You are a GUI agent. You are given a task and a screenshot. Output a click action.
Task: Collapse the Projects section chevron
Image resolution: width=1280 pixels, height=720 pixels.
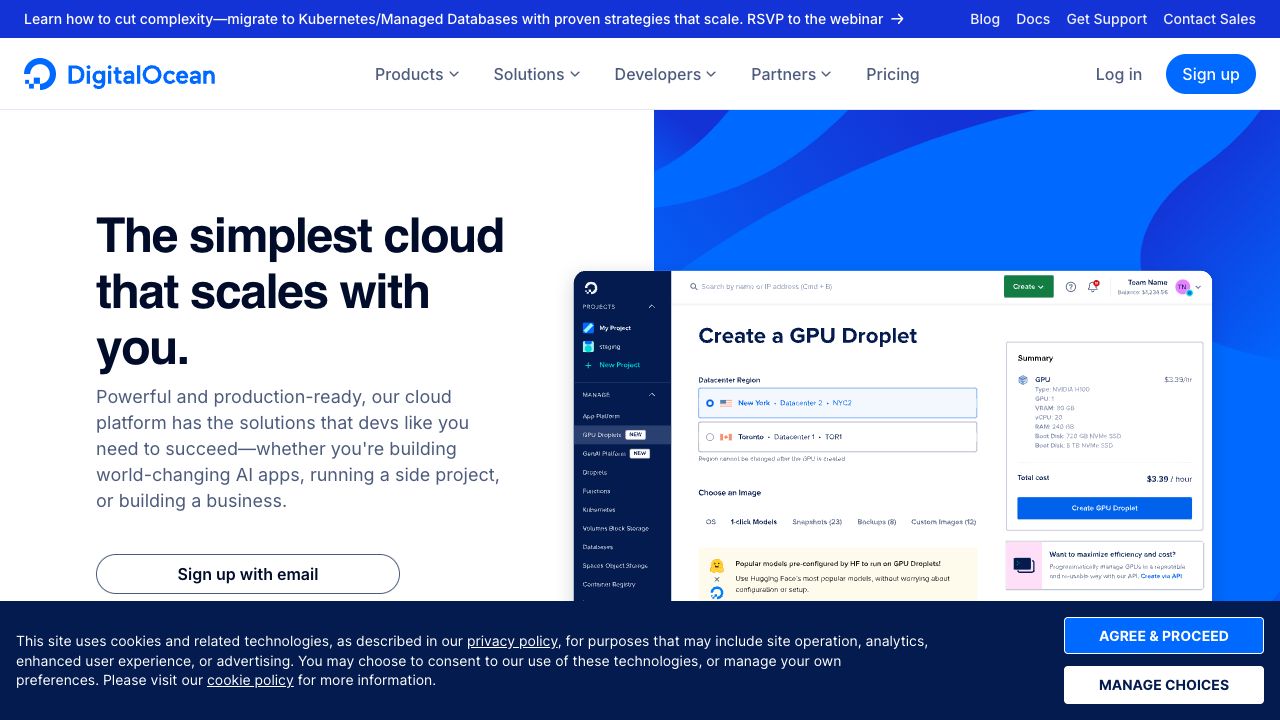652,307
